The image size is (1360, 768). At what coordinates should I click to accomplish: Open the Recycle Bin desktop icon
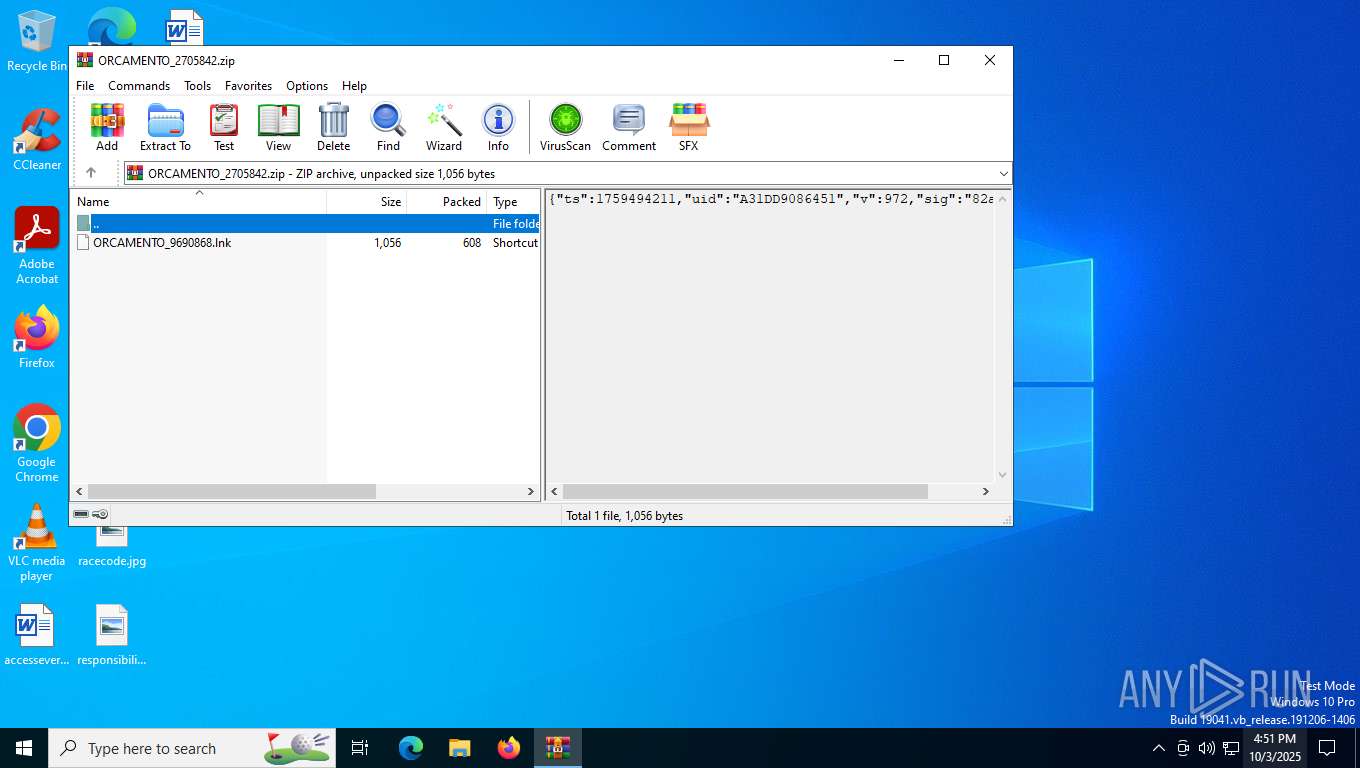(x=37, y=40)
